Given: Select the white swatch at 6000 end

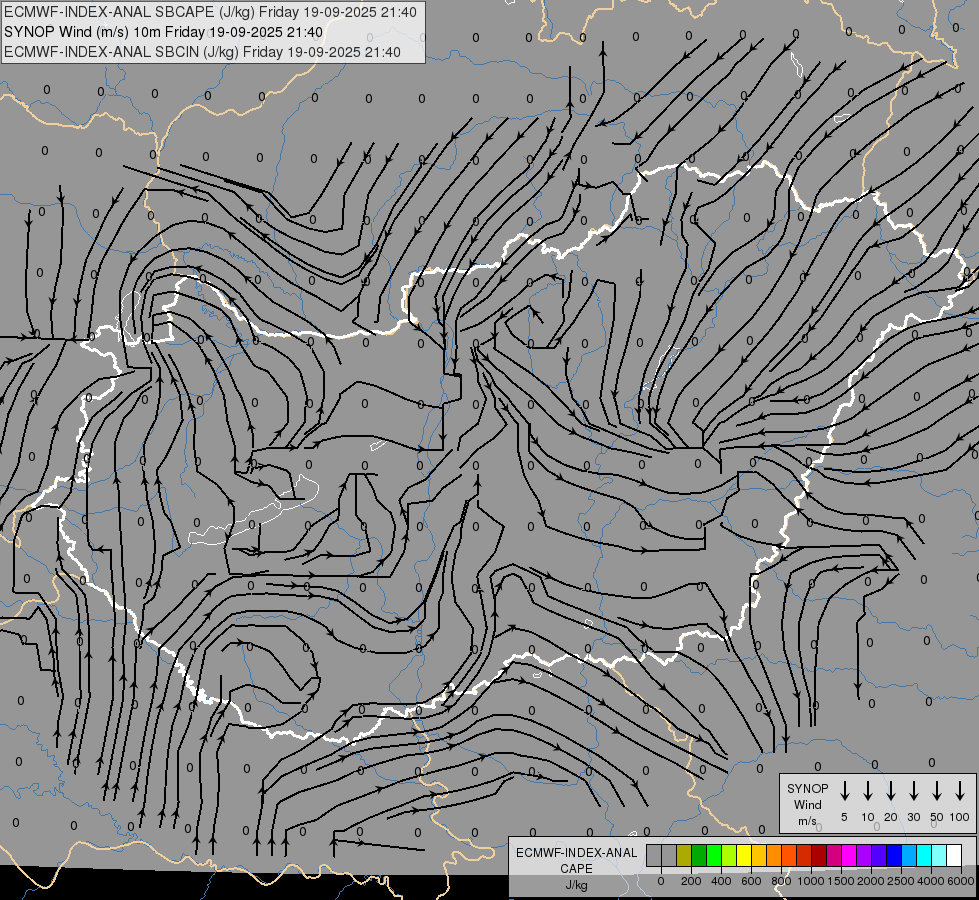Looking at the screenshot, I should (953, 855).
